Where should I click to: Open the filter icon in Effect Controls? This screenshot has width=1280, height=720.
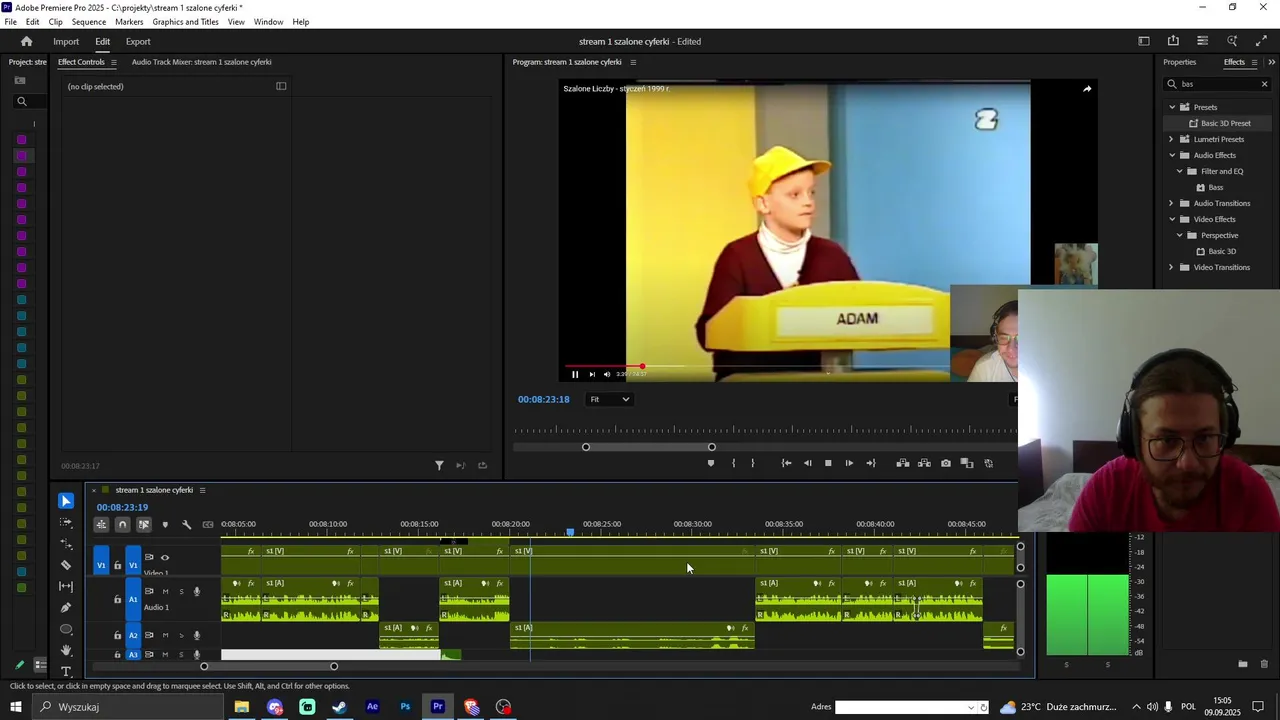[439, 465]
